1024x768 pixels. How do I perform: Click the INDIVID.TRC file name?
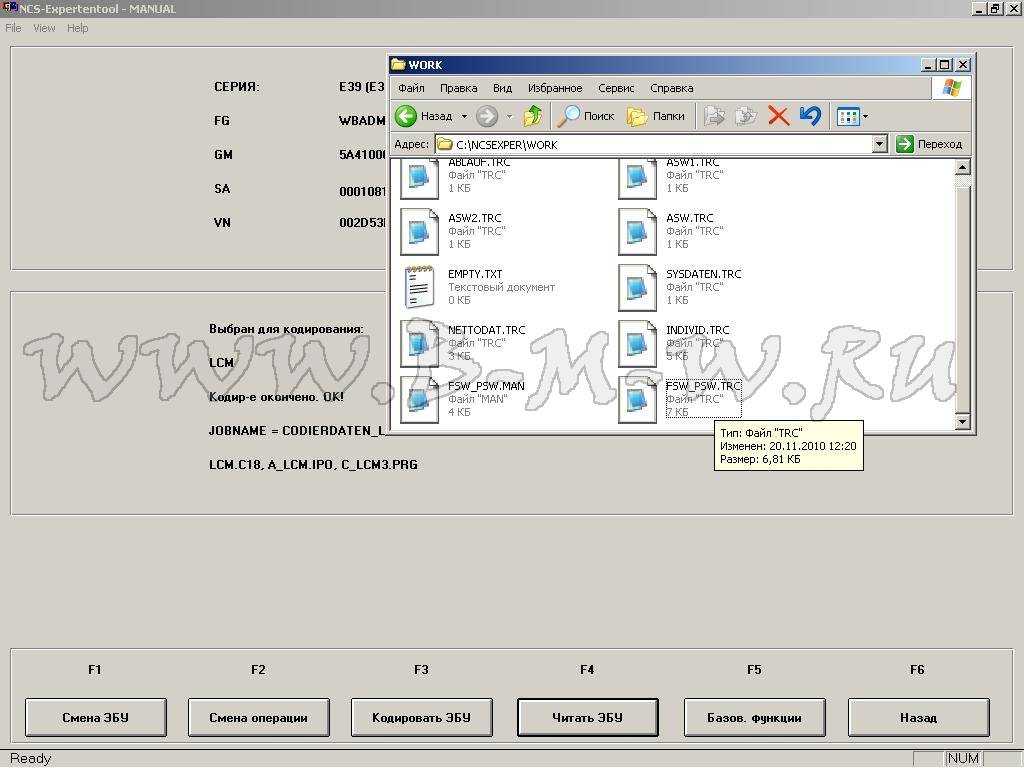pos(697,330)
